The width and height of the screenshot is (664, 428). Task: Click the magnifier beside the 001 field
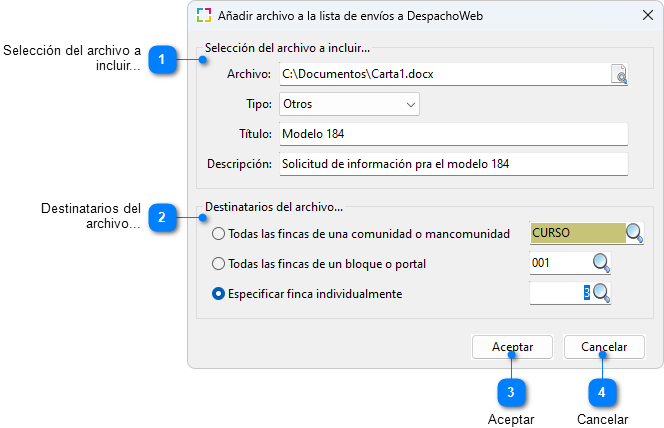(x=600, y=263)
